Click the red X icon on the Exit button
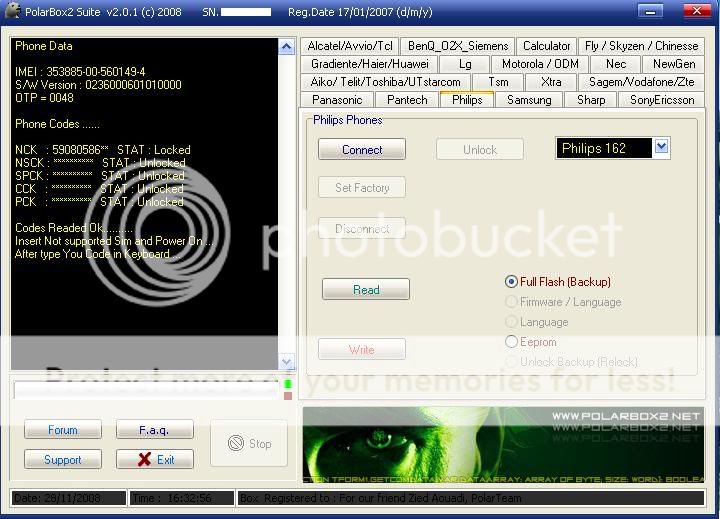Image resolution: width=720 pixels, height=519 pixels. tap(144, 459)
